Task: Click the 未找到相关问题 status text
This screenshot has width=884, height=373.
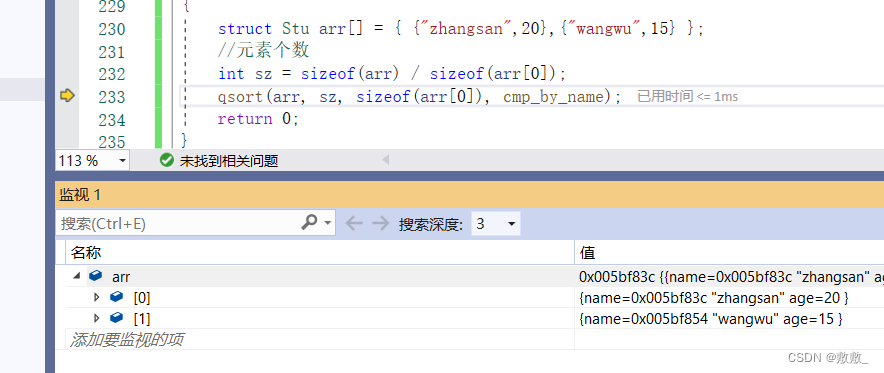Action: tap(229, 161)
